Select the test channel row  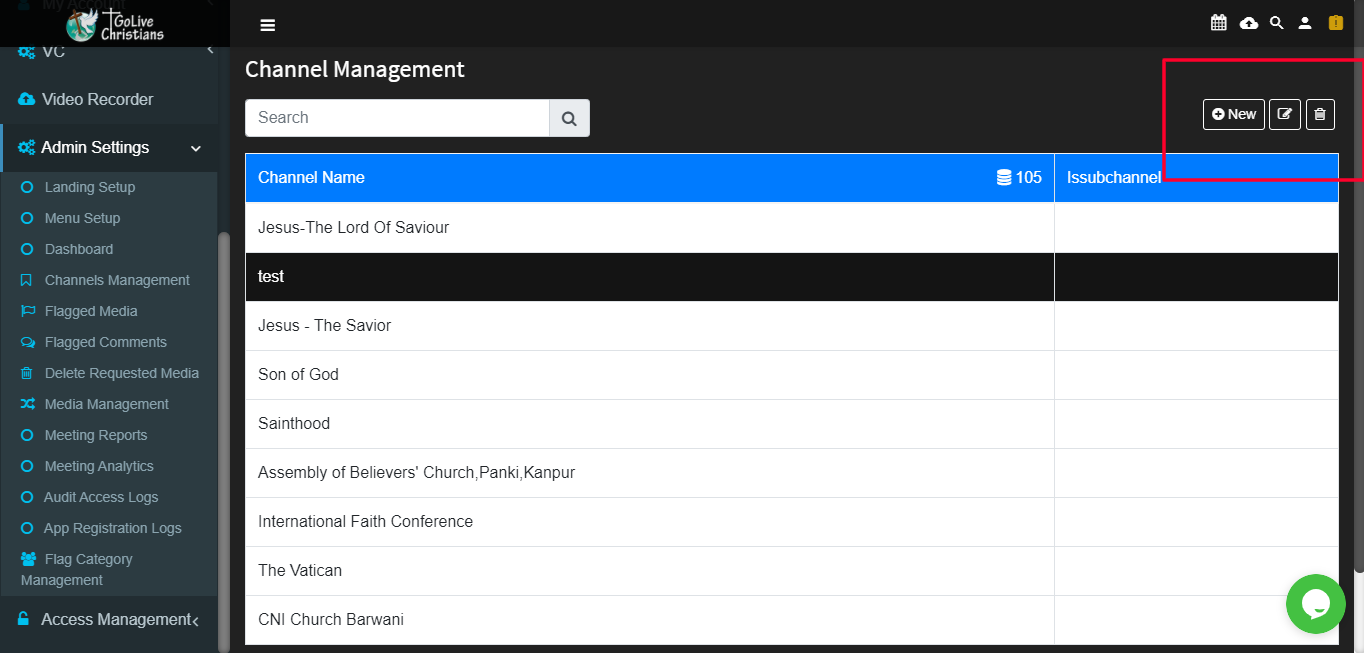[792, 277]
